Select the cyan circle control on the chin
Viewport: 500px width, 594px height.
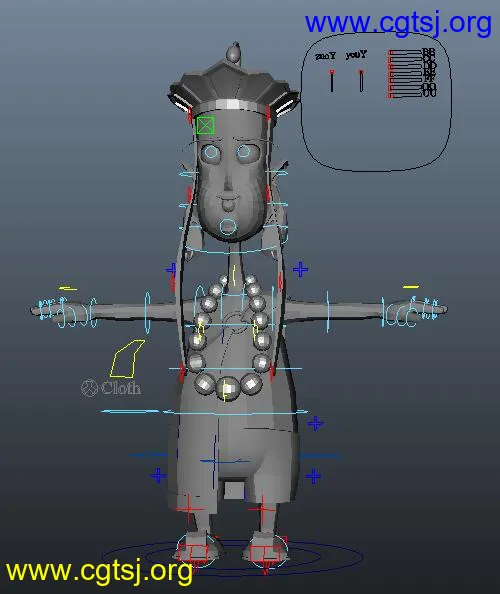228,227
